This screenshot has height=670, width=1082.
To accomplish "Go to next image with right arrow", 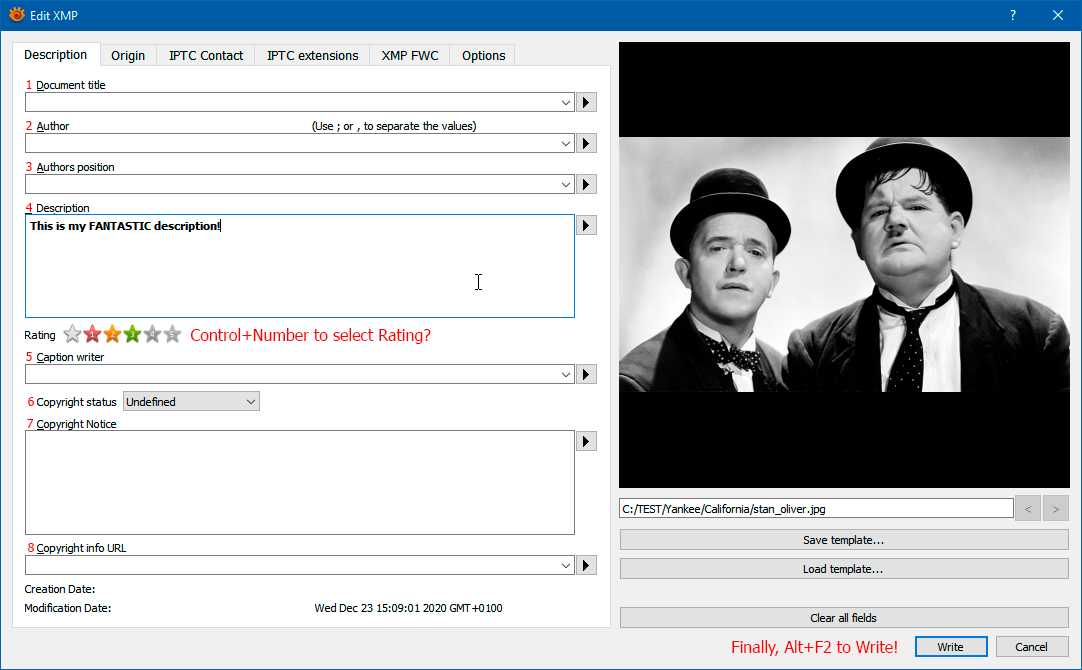I will tap(1055, 509).
